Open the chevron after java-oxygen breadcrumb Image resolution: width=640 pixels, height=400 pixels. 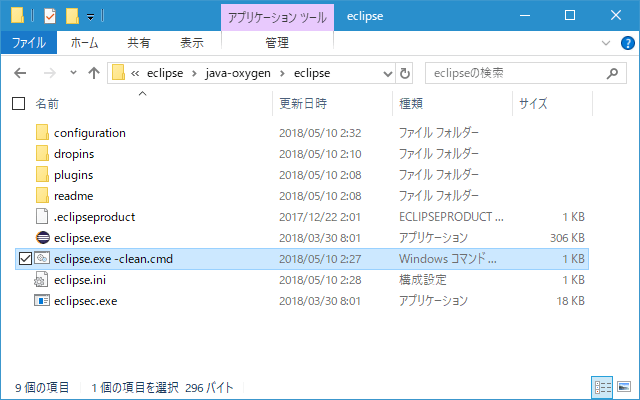click(x=282, y=73)
